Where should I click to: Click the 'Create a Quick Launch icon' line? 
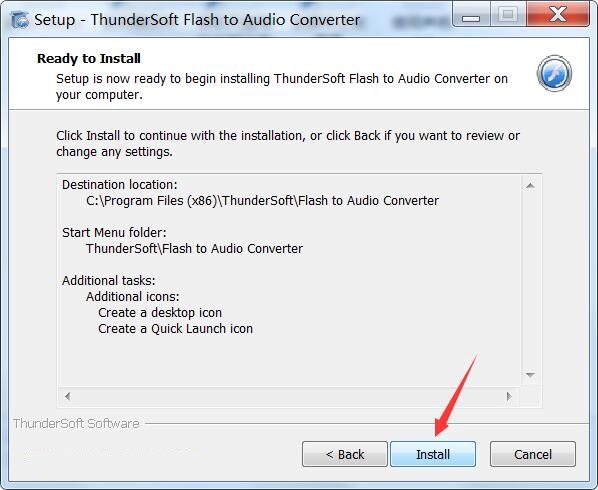coord(175,329)
